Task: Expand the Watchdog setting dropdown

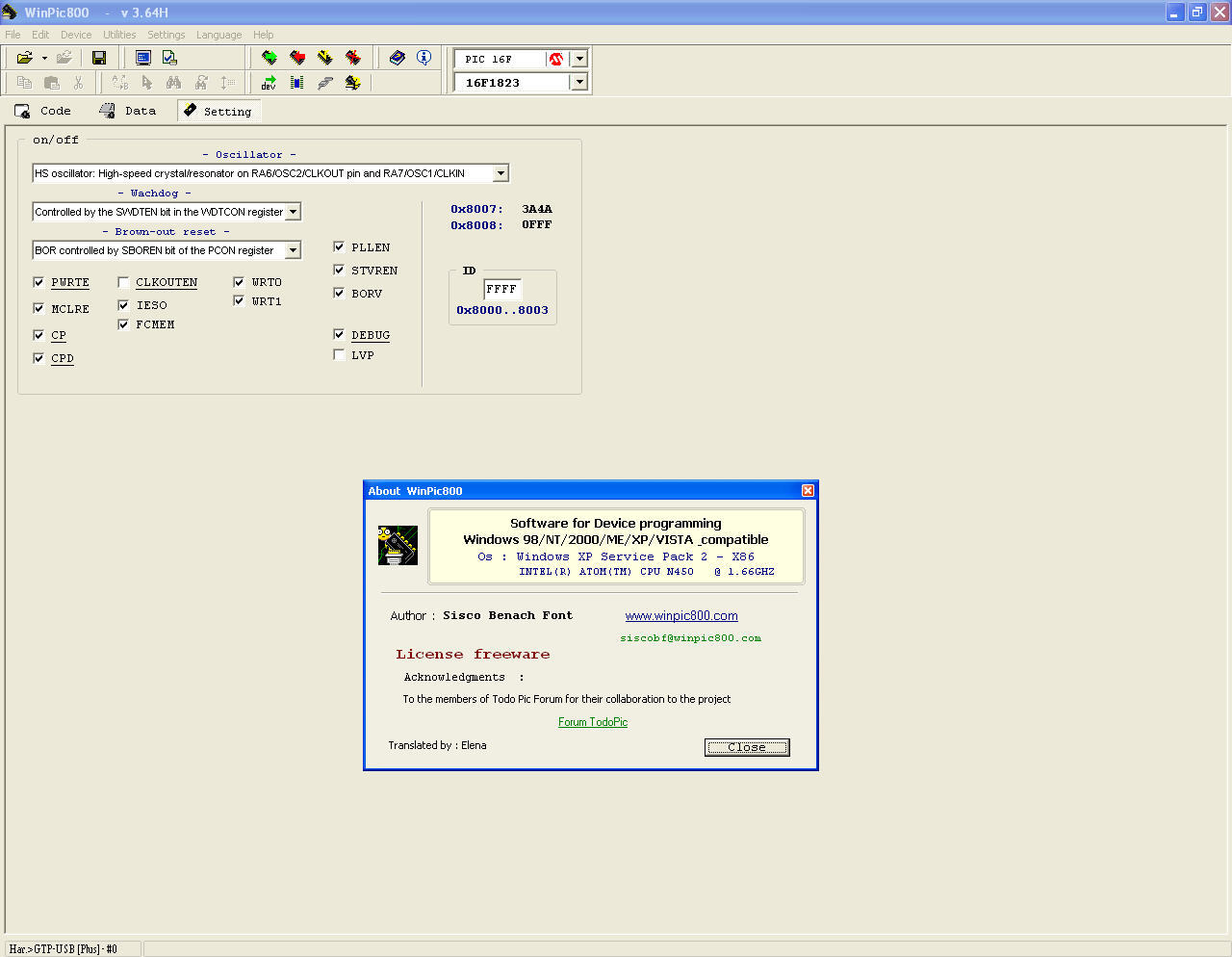Action: point(293,212)
